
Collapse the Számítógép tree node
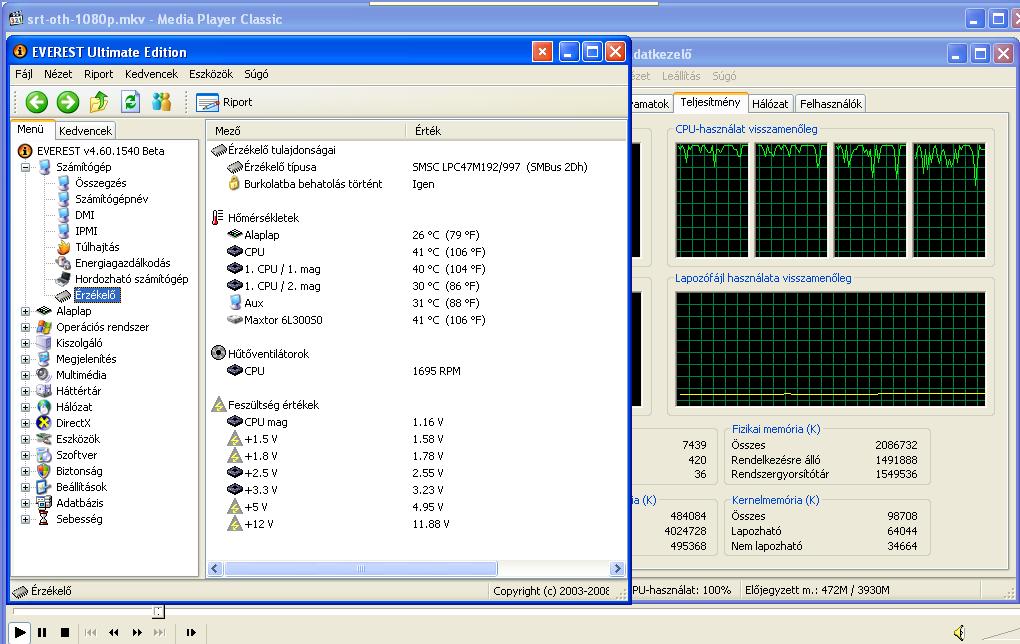pyautogui.click(x=25, y=167)
